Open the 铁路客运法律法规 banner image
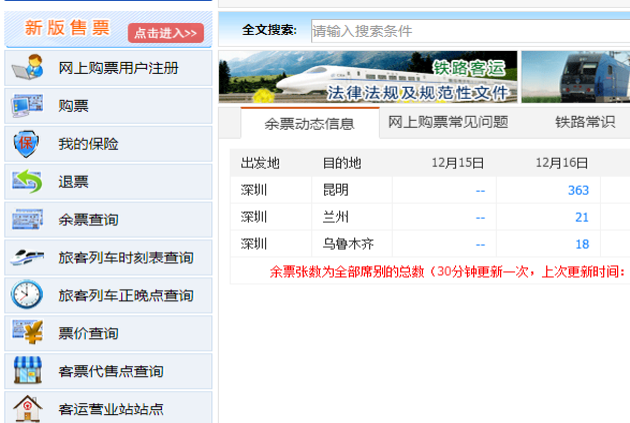Image resolution: width=630 pixels, height=423 pixels. 368,77
